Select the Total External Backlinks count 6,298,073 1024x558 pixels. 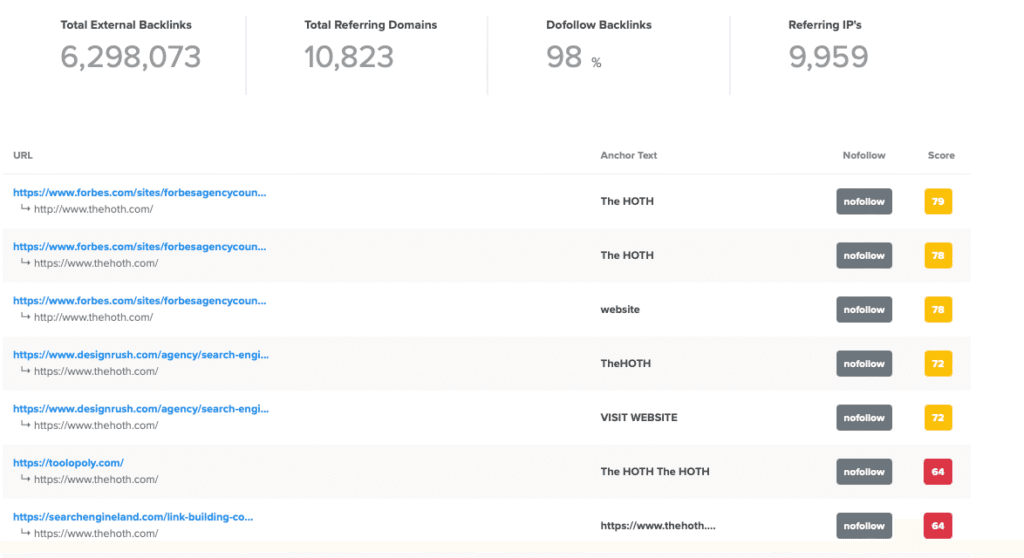(x=130, y=57)
